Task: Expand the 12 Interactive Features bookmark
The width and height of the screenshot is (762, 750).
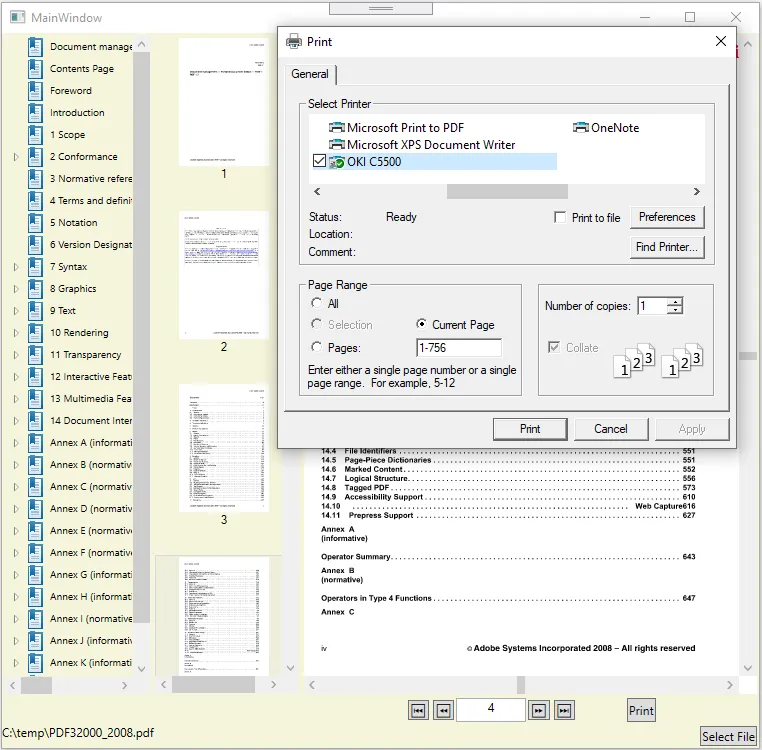Action: click(x=16, y=377)
